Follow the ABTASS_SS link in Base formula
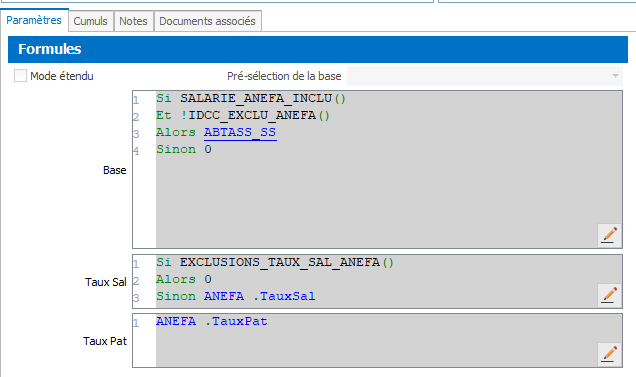 pos(240,132)
